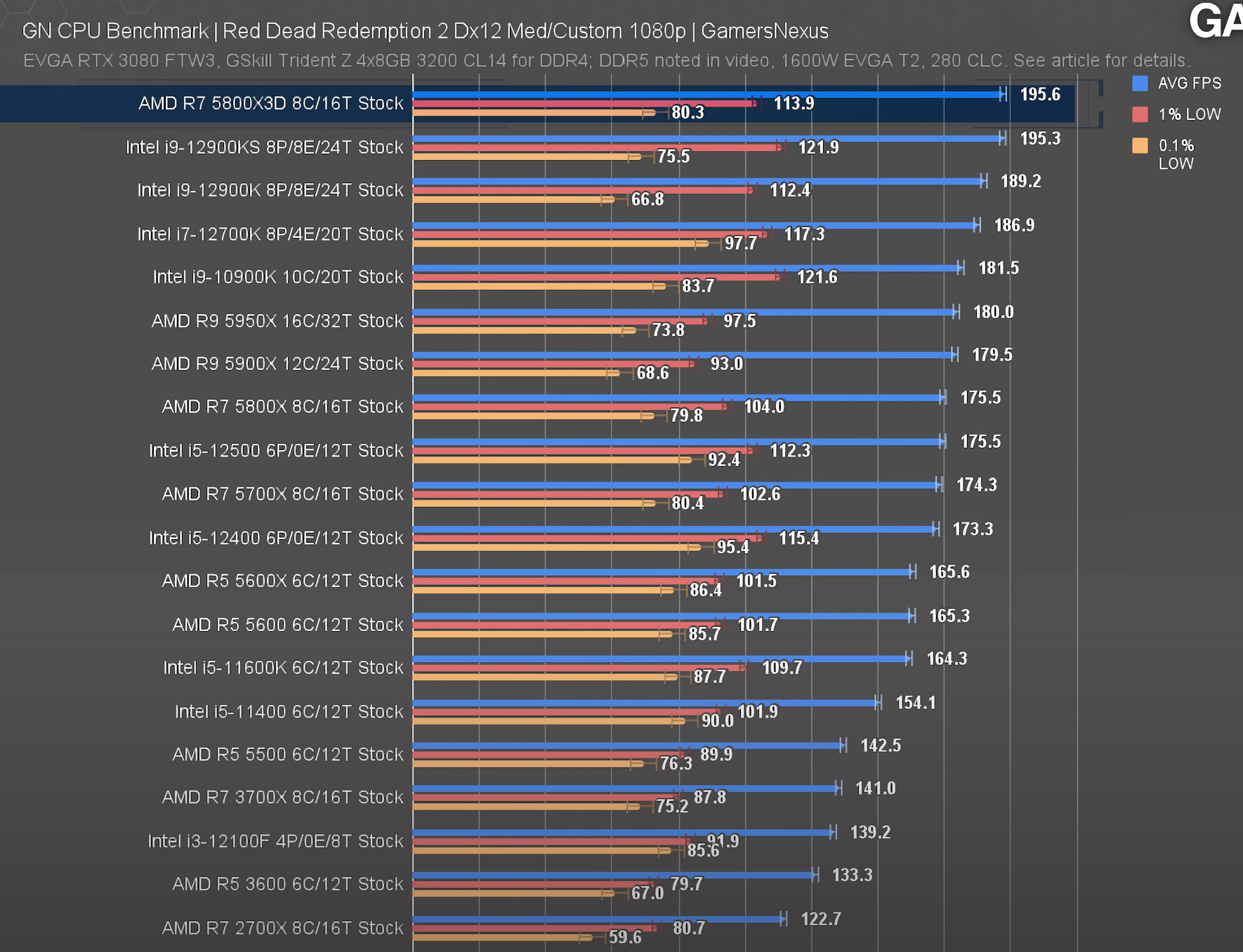1243x952 pixels.
Task: Click the 165.6 average FPS value
Action: point(949,572)
